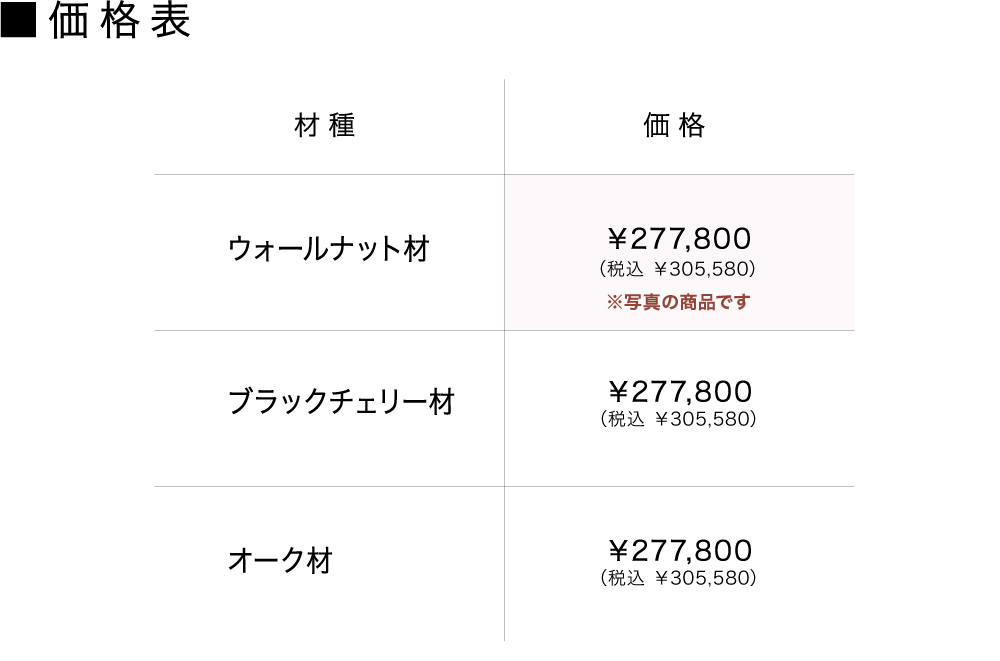Click the ウォールナット材 row label

coord(329,249)
